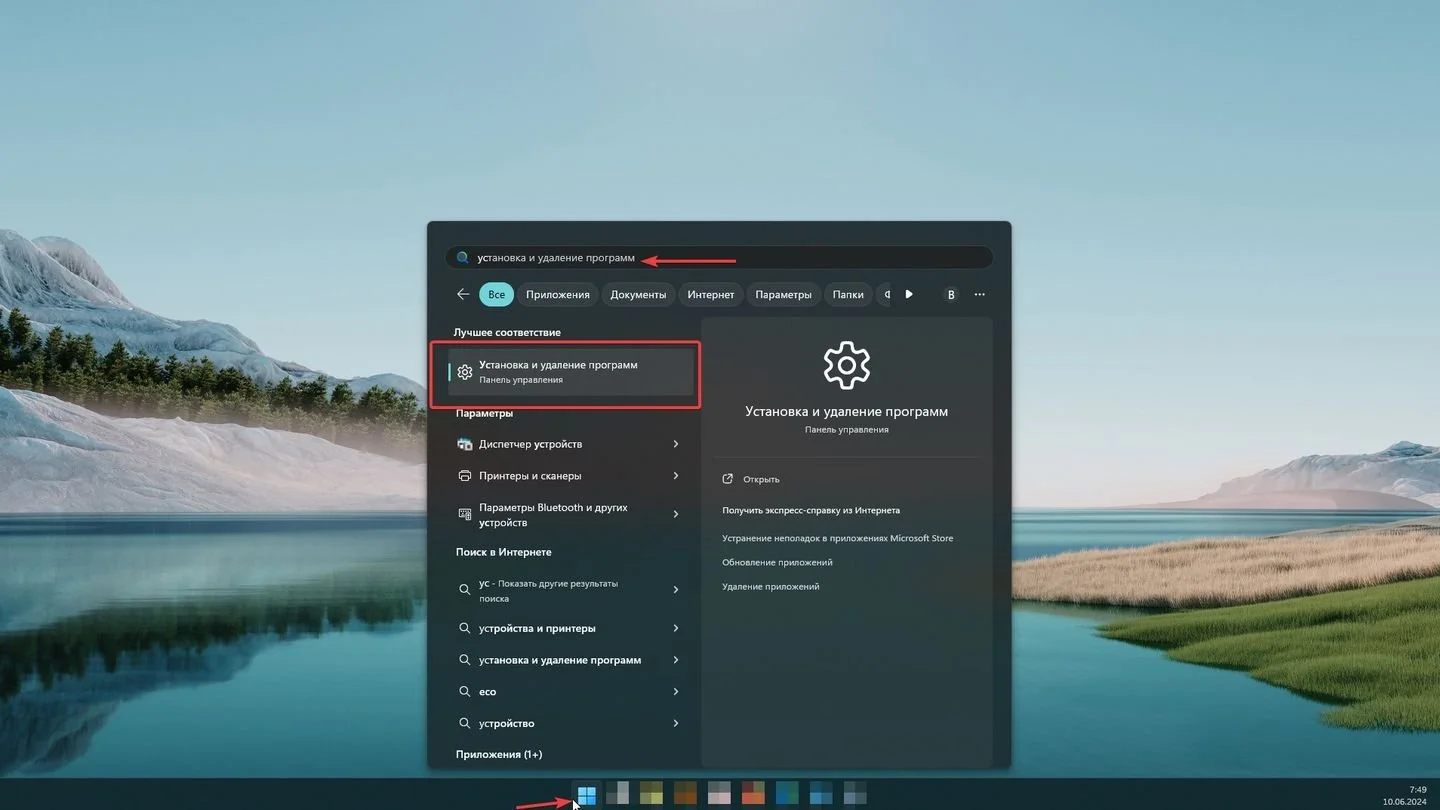Select the Все filter tab
This screenshot has width=1440, height=810.
(x=497, y=294)
